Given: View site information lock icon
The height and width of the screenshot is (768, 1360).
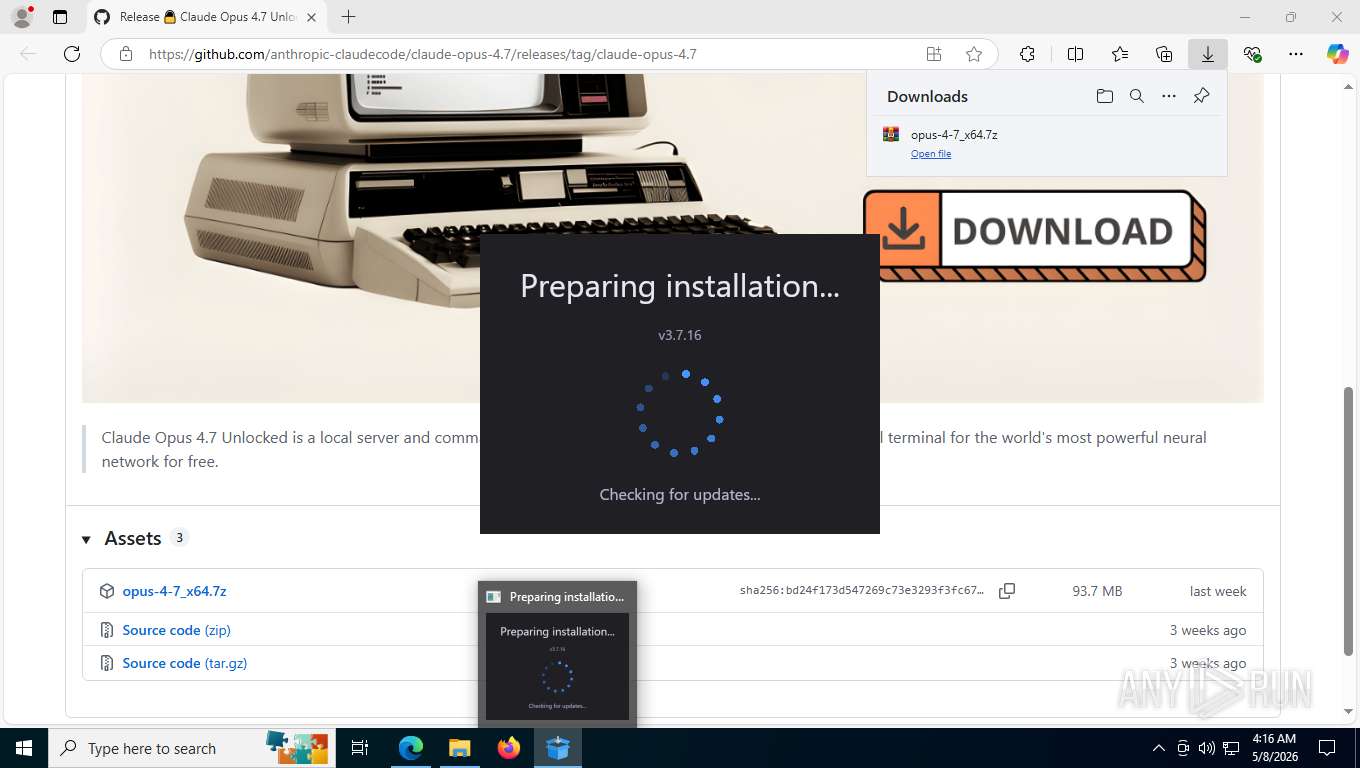Looking at the screenshot, I should coord(125,54).
